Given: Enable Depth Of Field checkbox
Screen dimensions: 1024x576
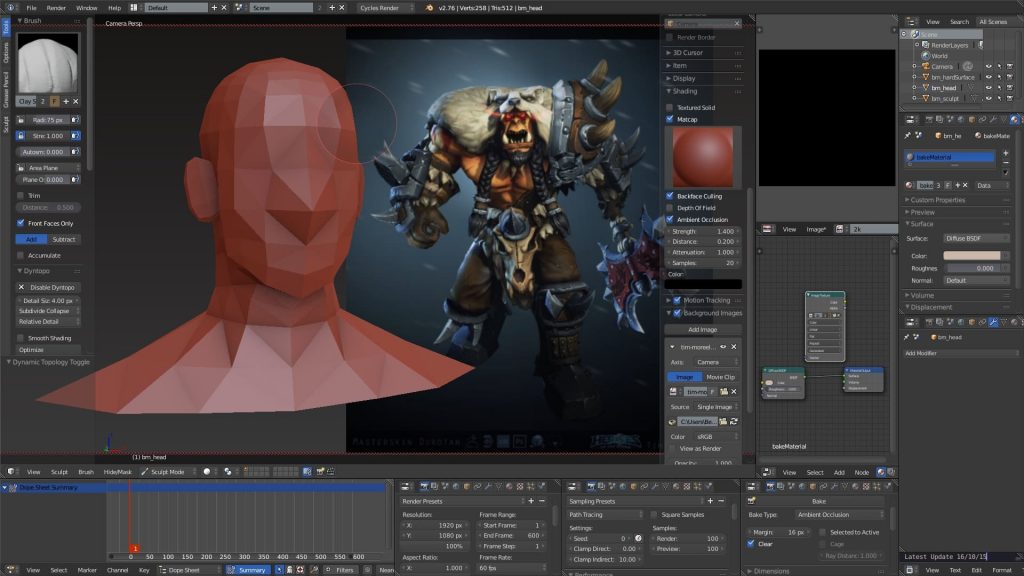Looking at the screenshot, I should coord(670,208).
